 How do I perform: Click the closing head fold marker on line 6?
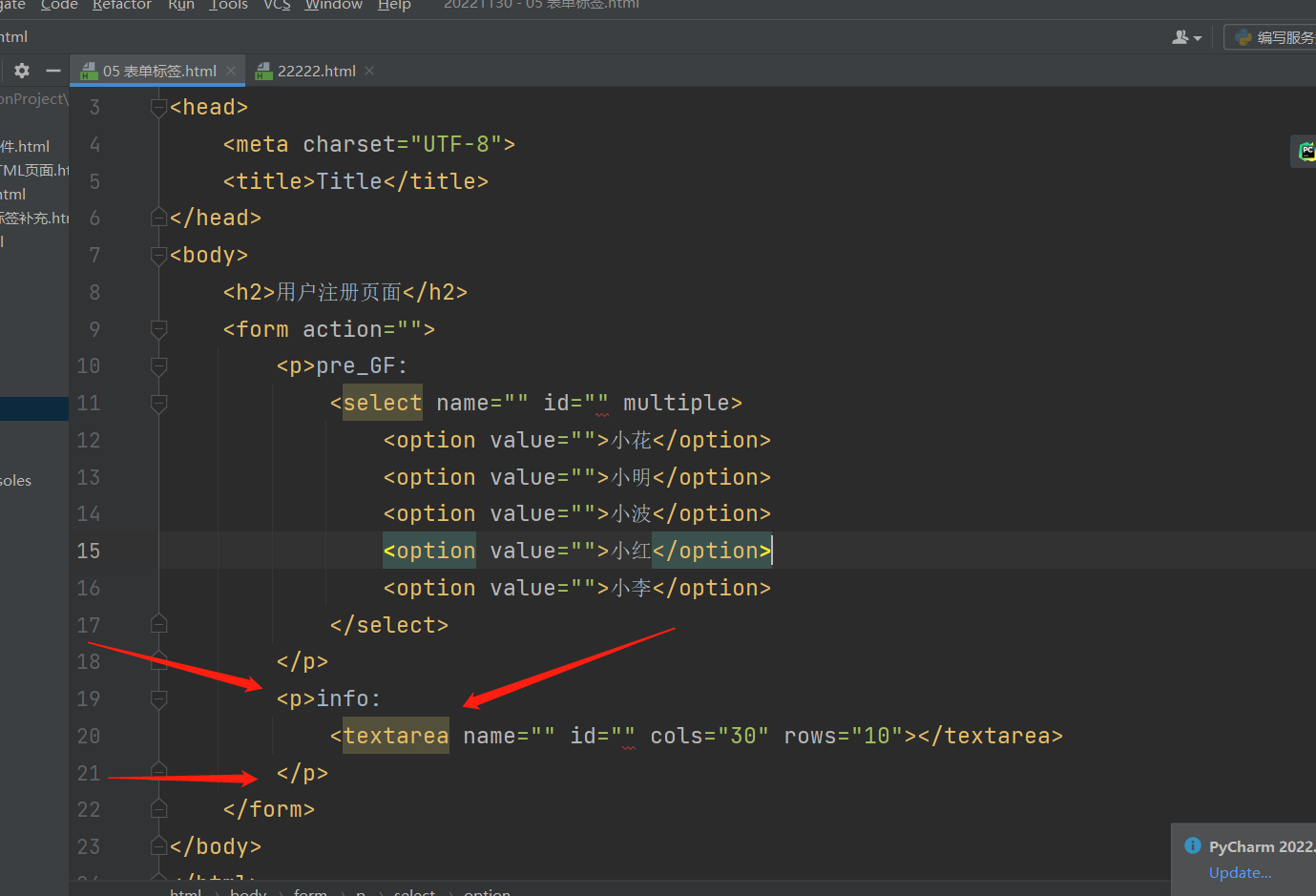pyautogui.click(x=159, y=219)
